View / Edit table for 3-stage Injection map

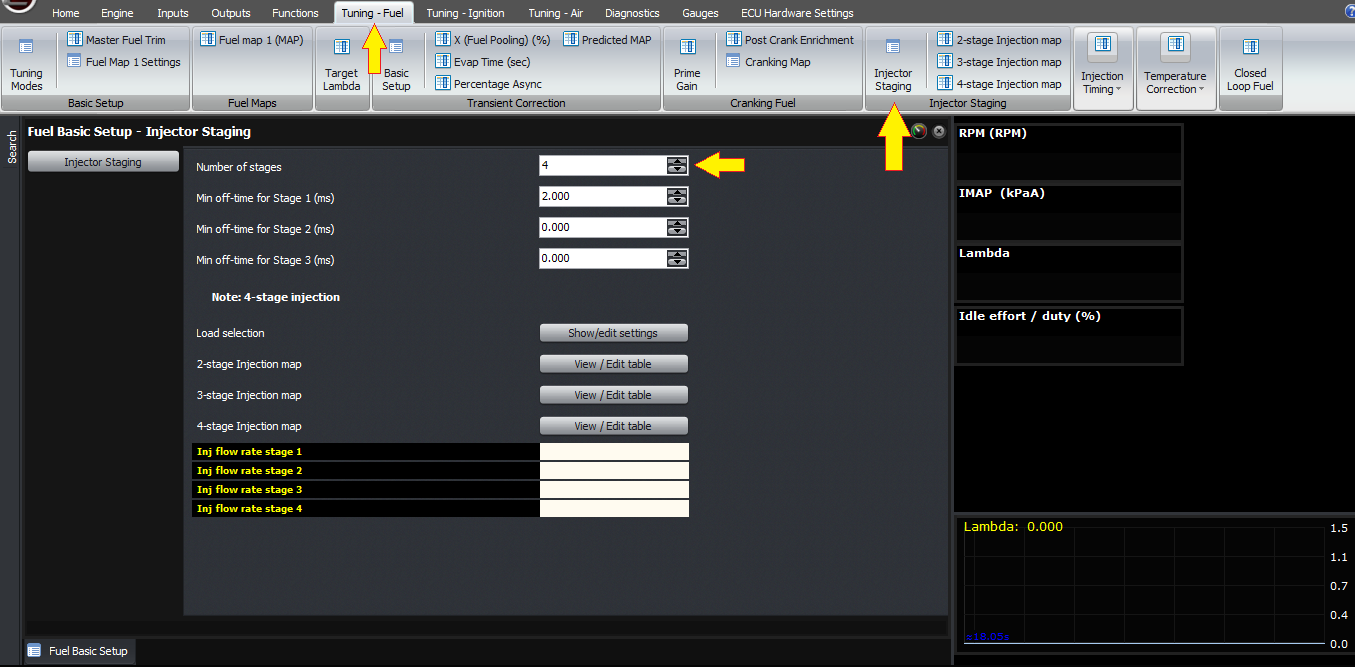pos(614,395)
